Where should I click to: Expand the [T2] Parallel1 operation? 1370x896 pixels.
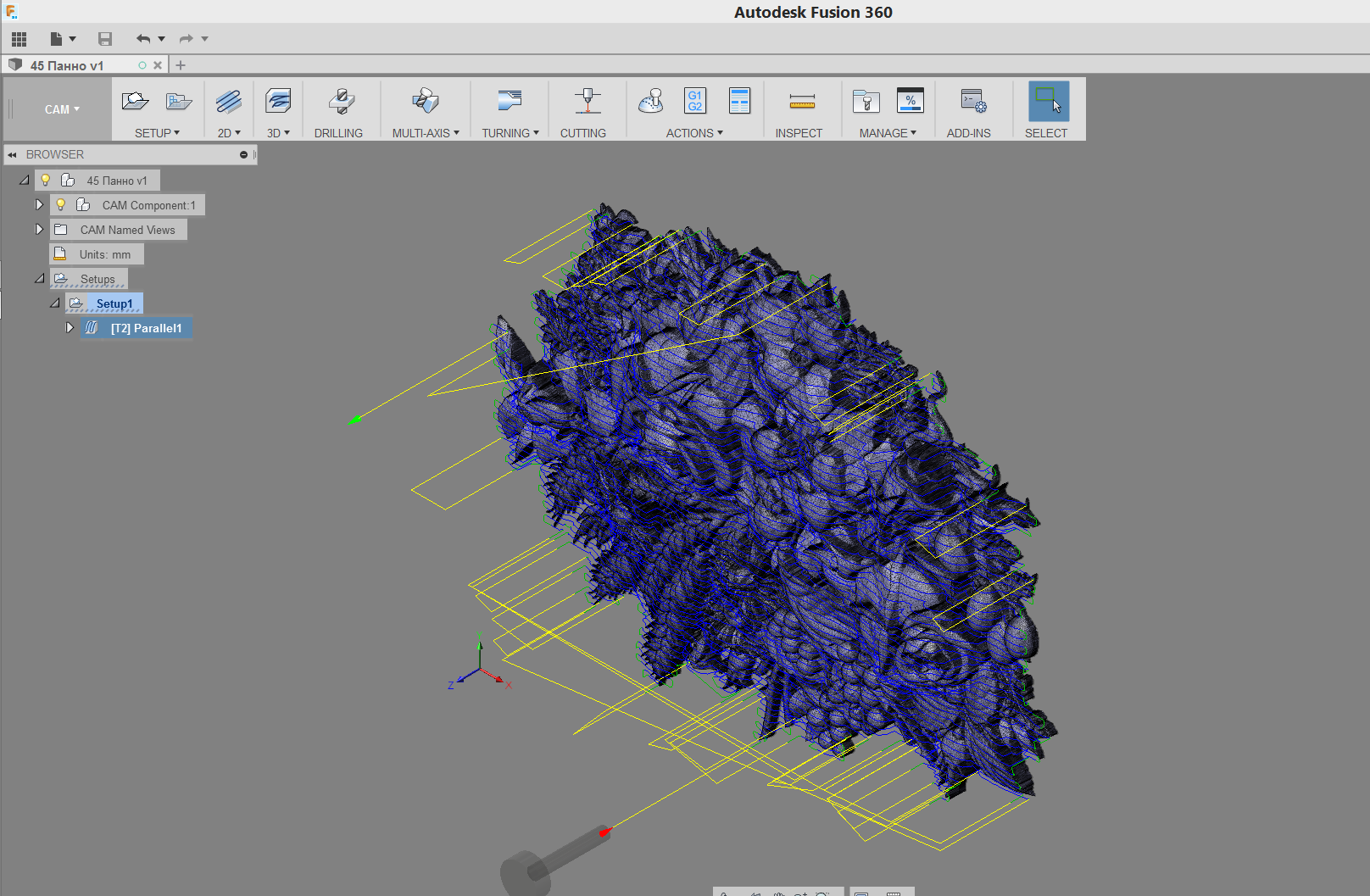click(70, 328)
